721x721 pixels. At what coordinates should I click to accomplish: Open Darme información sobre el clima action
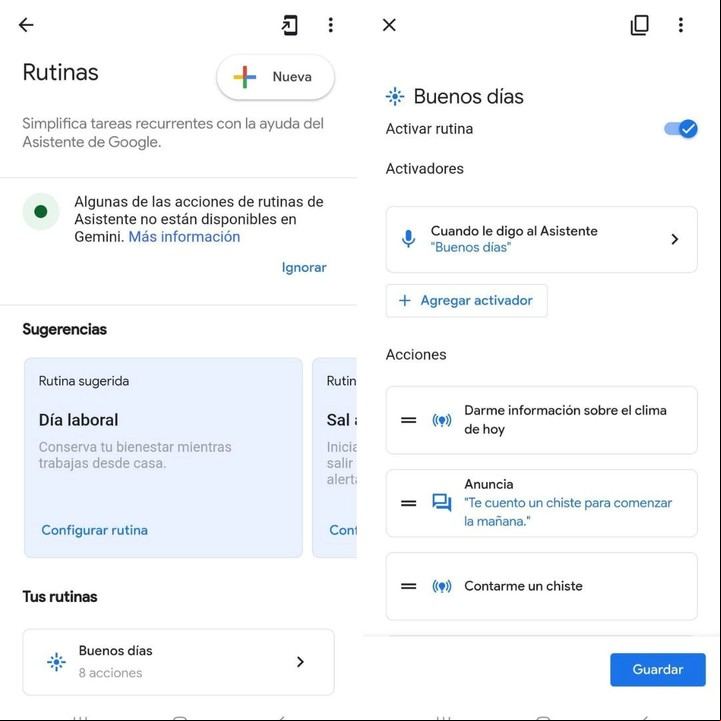tap(542, 420)
